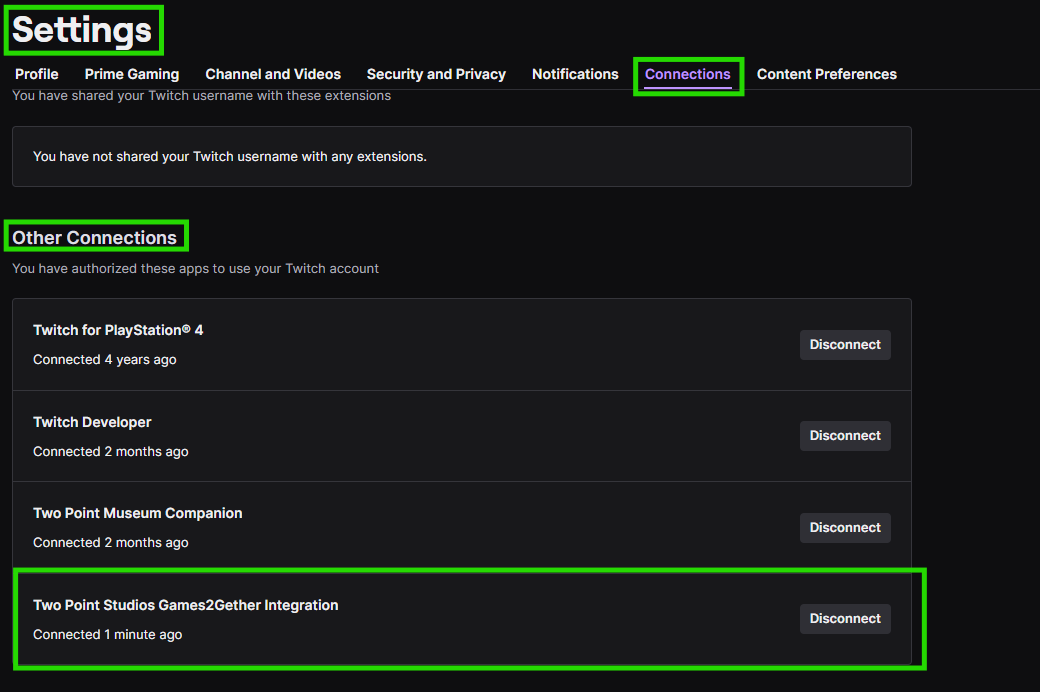Click 'Twitch for PlayStation® 4' app name
The image size is (1040, 692).
pos(118,330)
